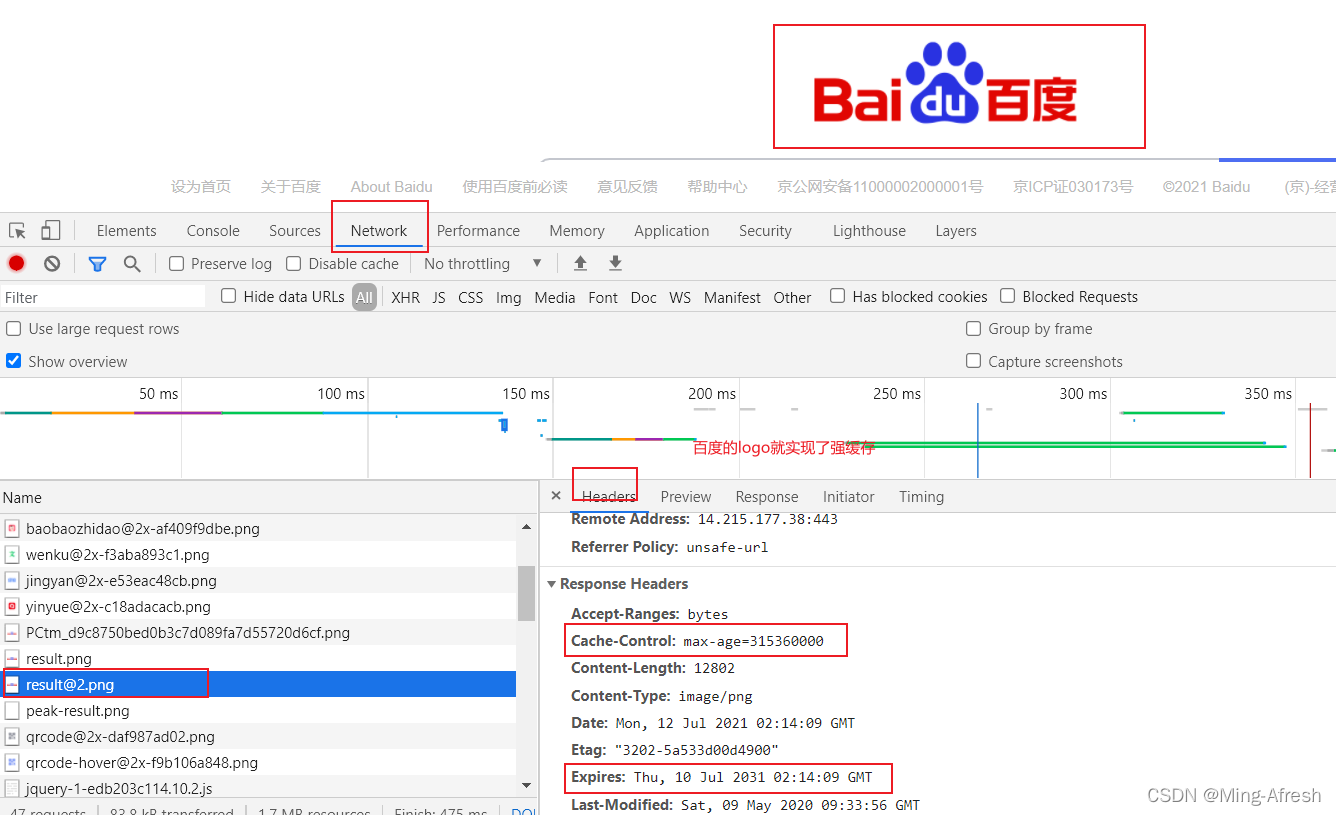Import HAR file upload icon
Viewport: 1336px width, 815px height.
580,263
